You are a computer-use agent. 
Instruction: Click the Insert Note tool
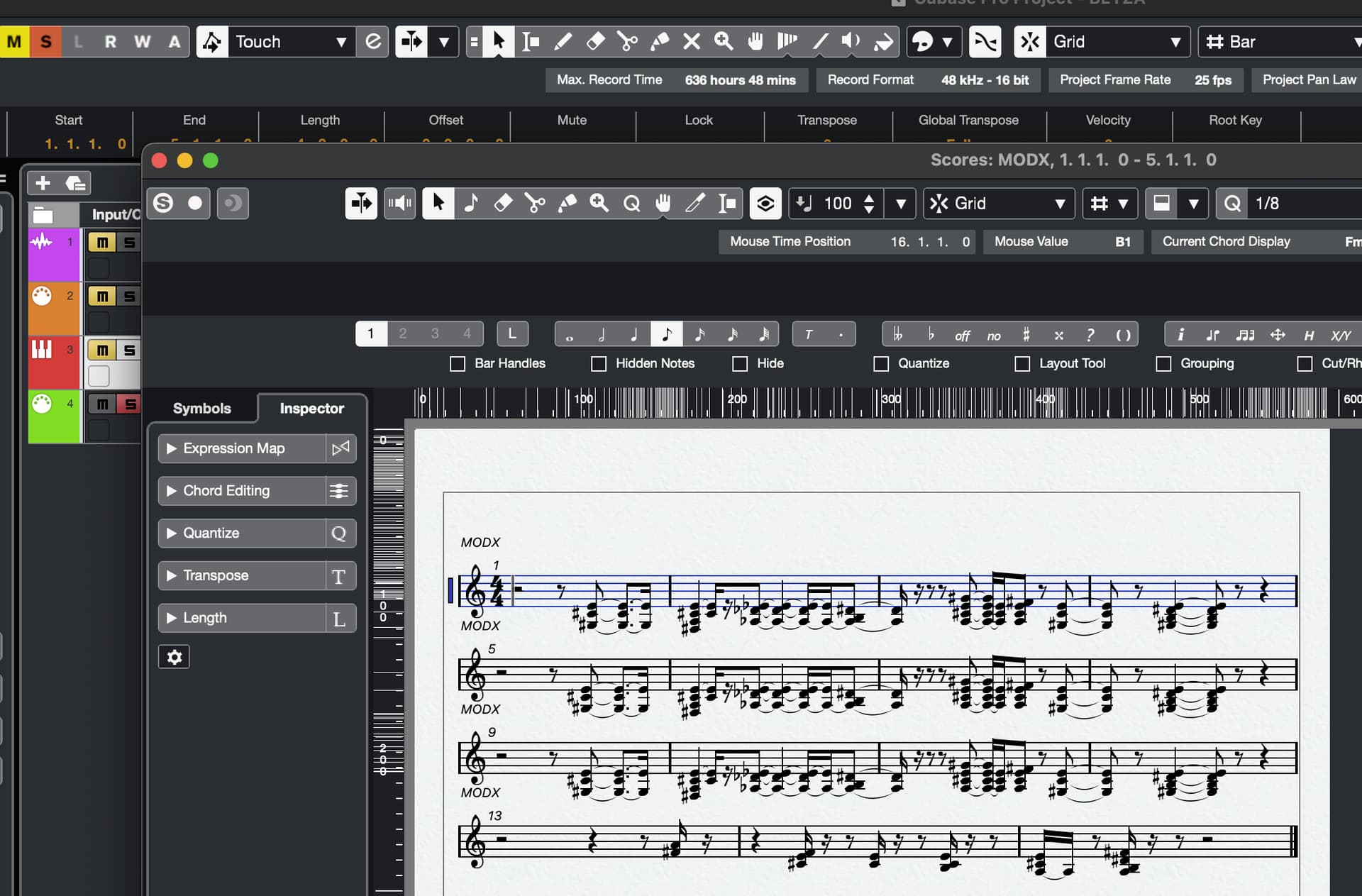click(470, 204)
